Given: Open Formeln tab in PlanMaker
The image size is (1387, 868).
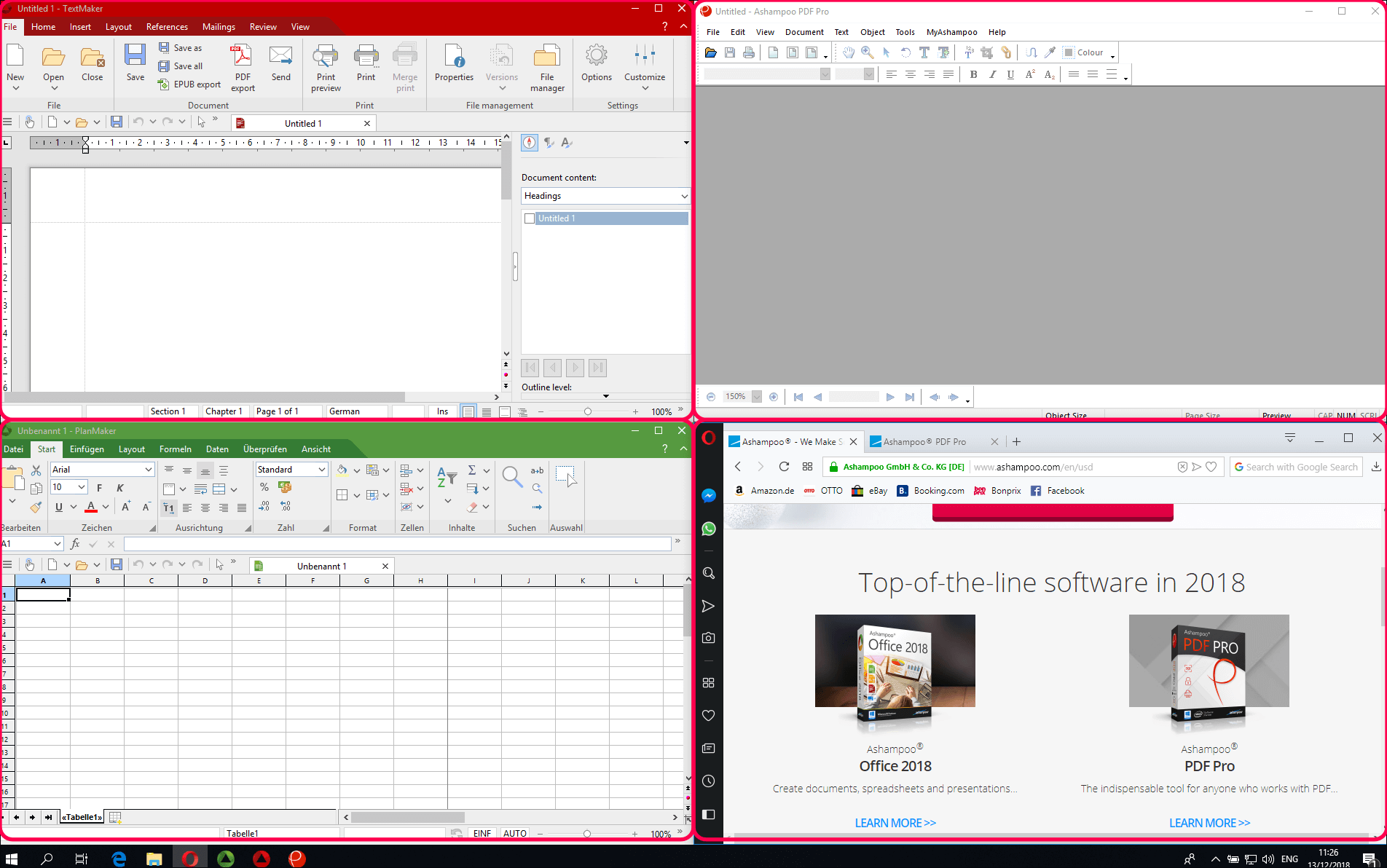Looking at the screenshot, I should [x=176, y=449].
